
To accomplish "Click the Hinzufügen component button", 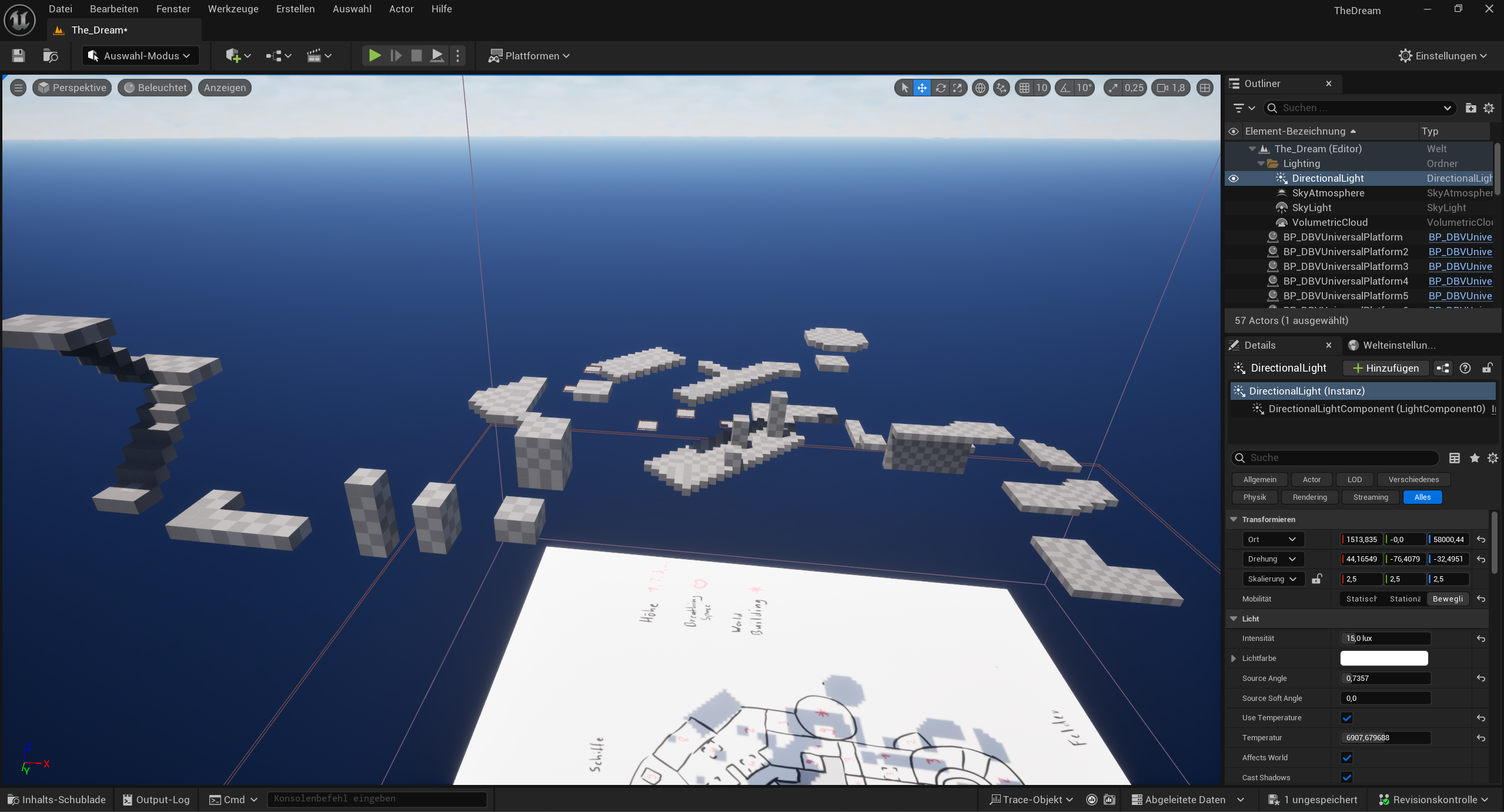I will pos(1385,368).
